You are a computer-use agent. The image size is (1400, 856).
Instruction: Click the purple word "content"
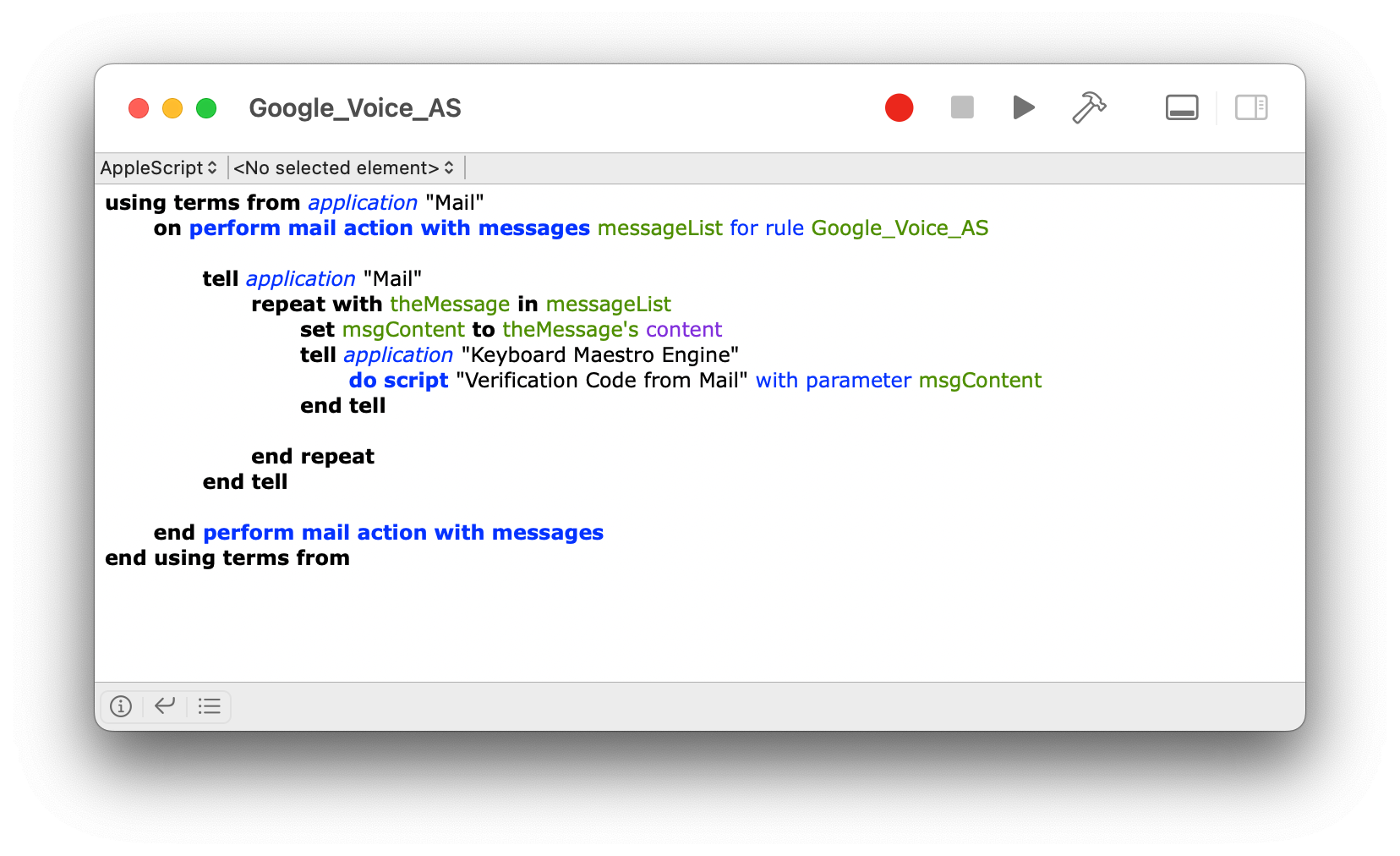pos(684,330)
